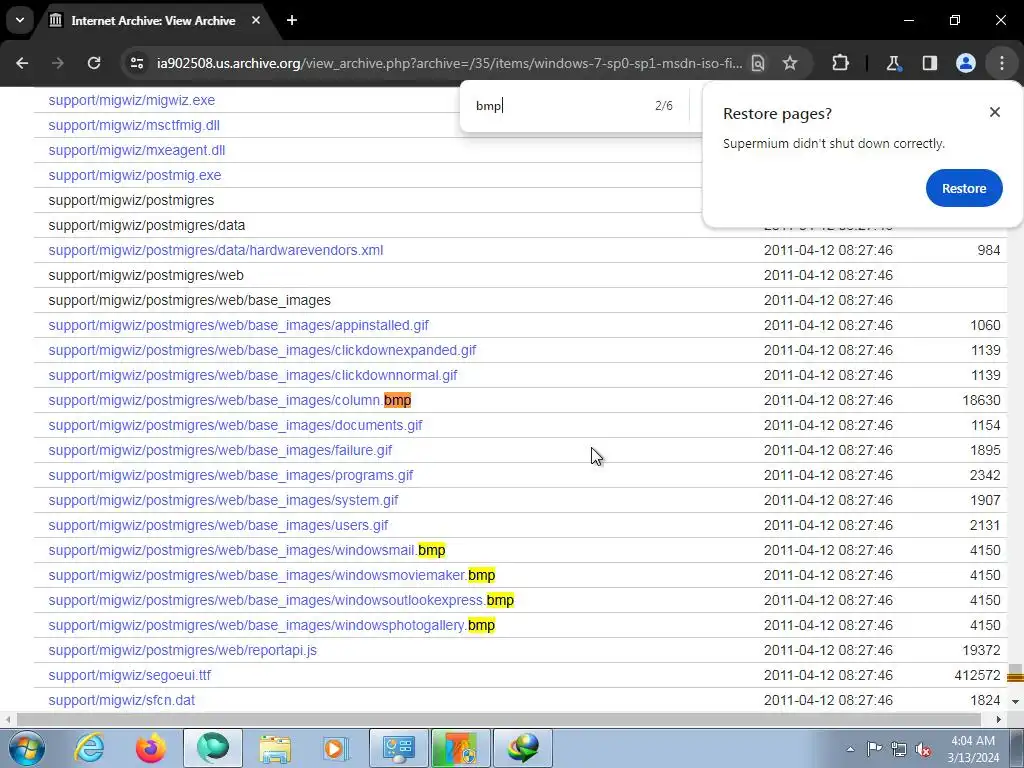Click the horizontal scrollbar right arrow
1024x768 pixels.
coord(999,719)
